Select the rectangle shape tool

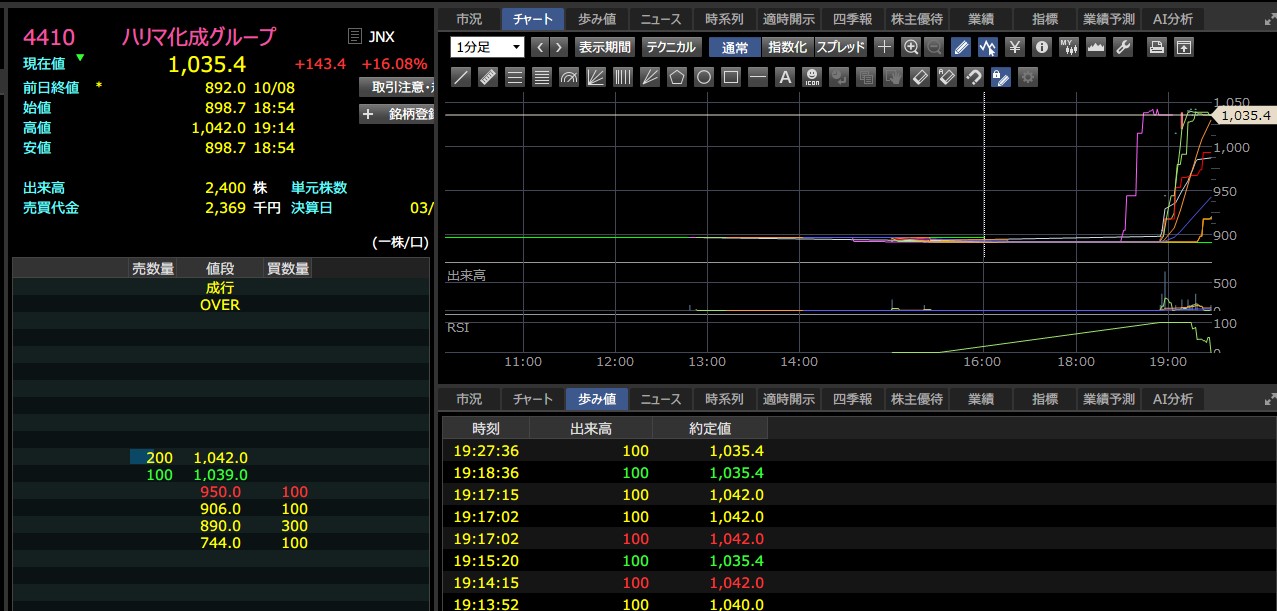[731, 77]
